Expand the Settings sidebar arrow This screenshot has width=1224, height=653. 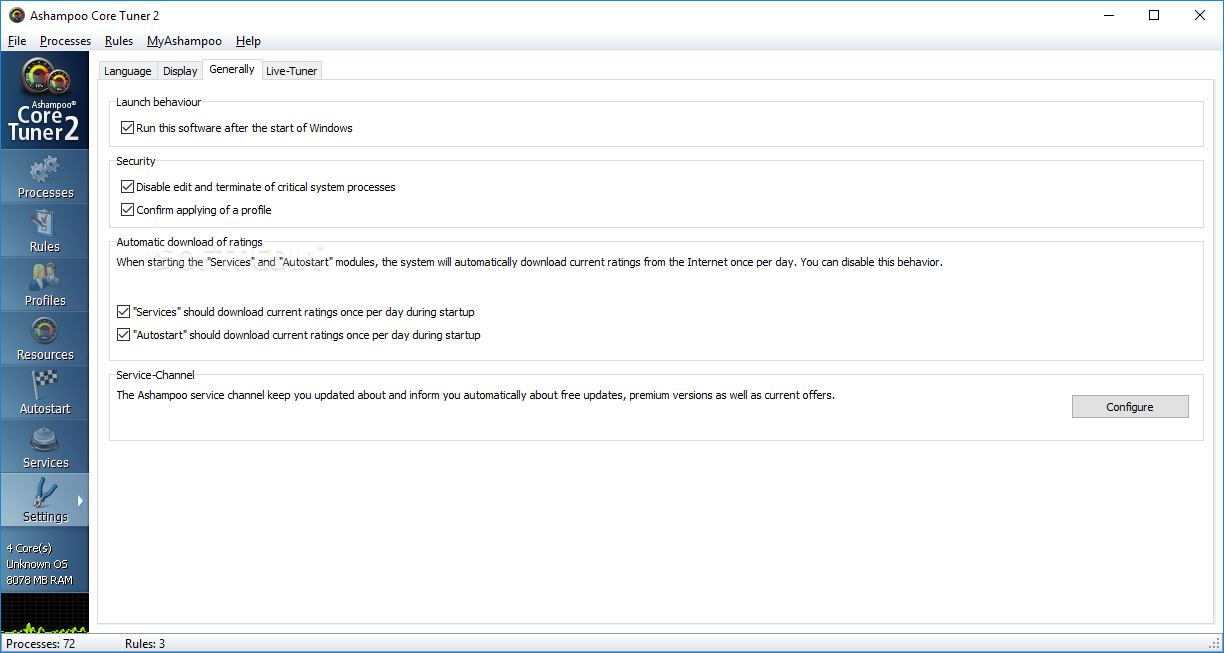pyautogui.click(x=80, y=500)
